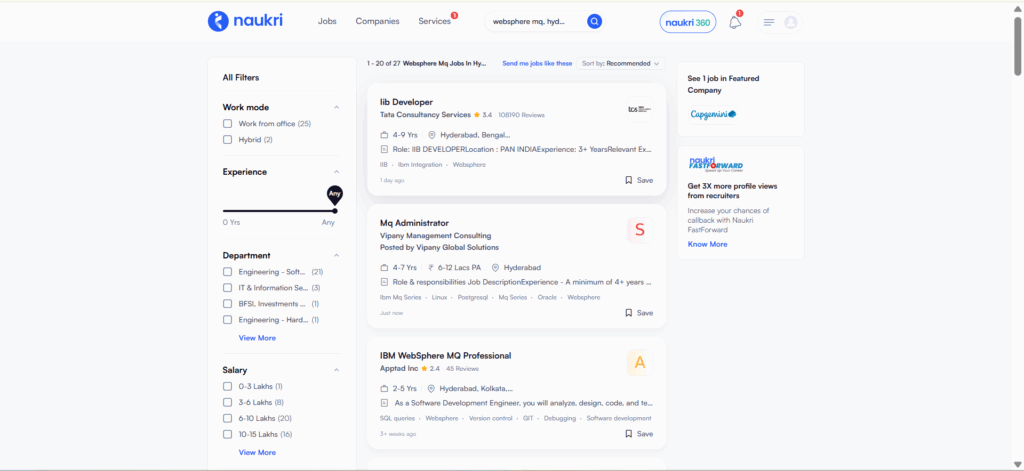The height and width of the screenshot is (471, 1024).
Task: Save the IBM WebSphere MQ Professional job
Action: [638, 434]
